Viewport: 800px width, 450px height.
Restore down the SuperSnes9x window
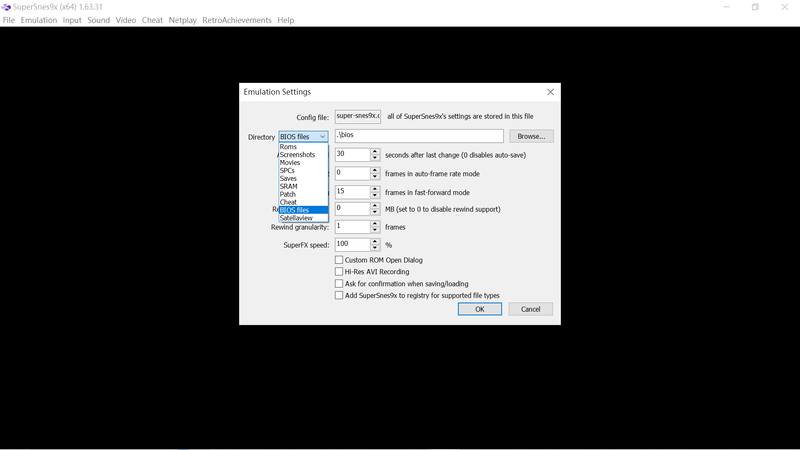(x=755, y=7)
